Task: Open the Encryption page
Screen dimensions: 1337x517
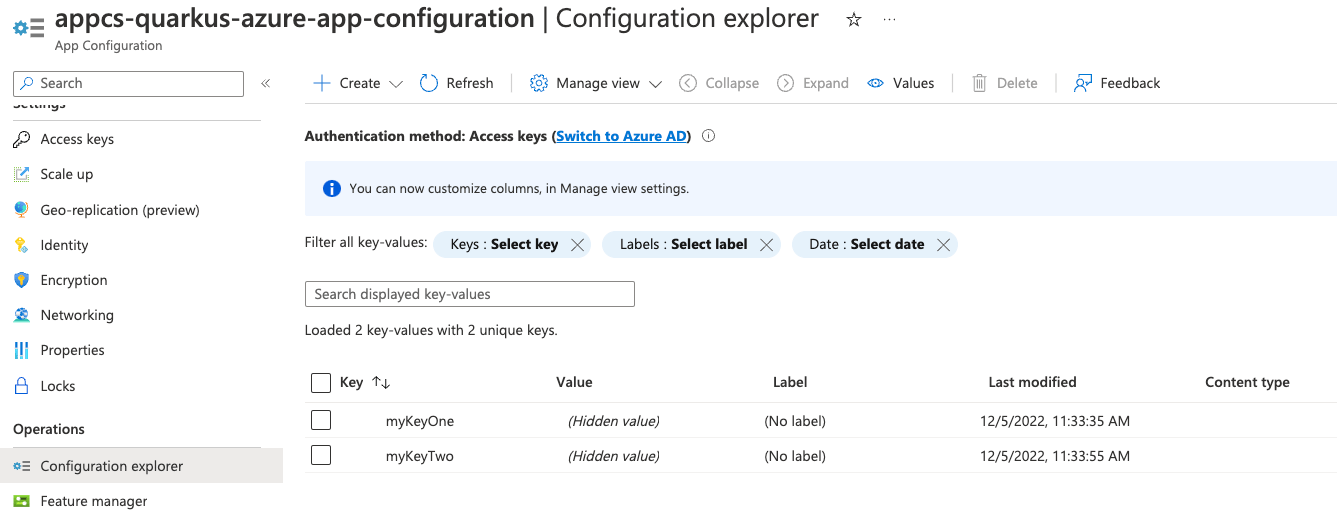Action: pos(74,280)
